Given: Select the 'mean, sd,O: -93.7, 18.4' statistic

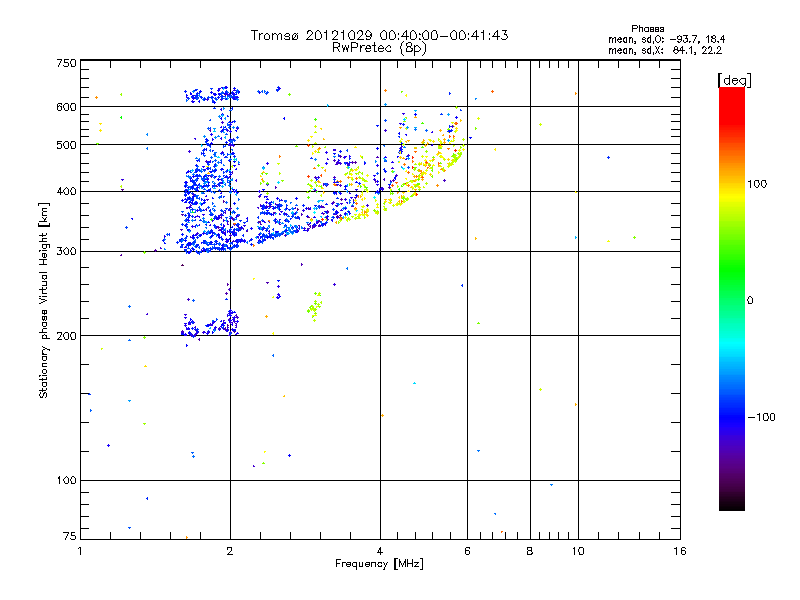Looking at the screenshot, I should pyautogui.click(x=666, y=39).
